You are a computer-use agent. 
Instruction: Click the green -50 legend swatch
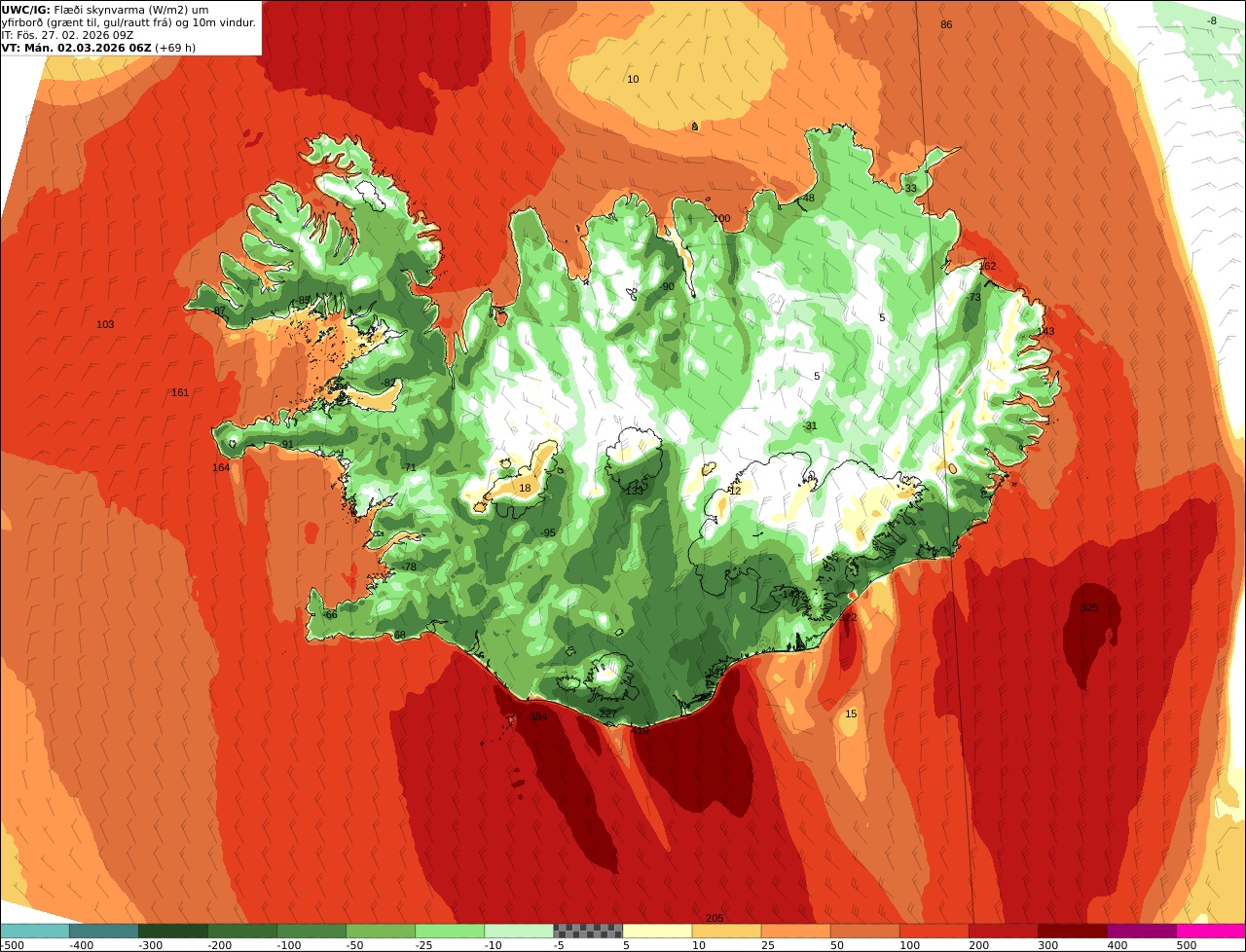coord(381,931)
